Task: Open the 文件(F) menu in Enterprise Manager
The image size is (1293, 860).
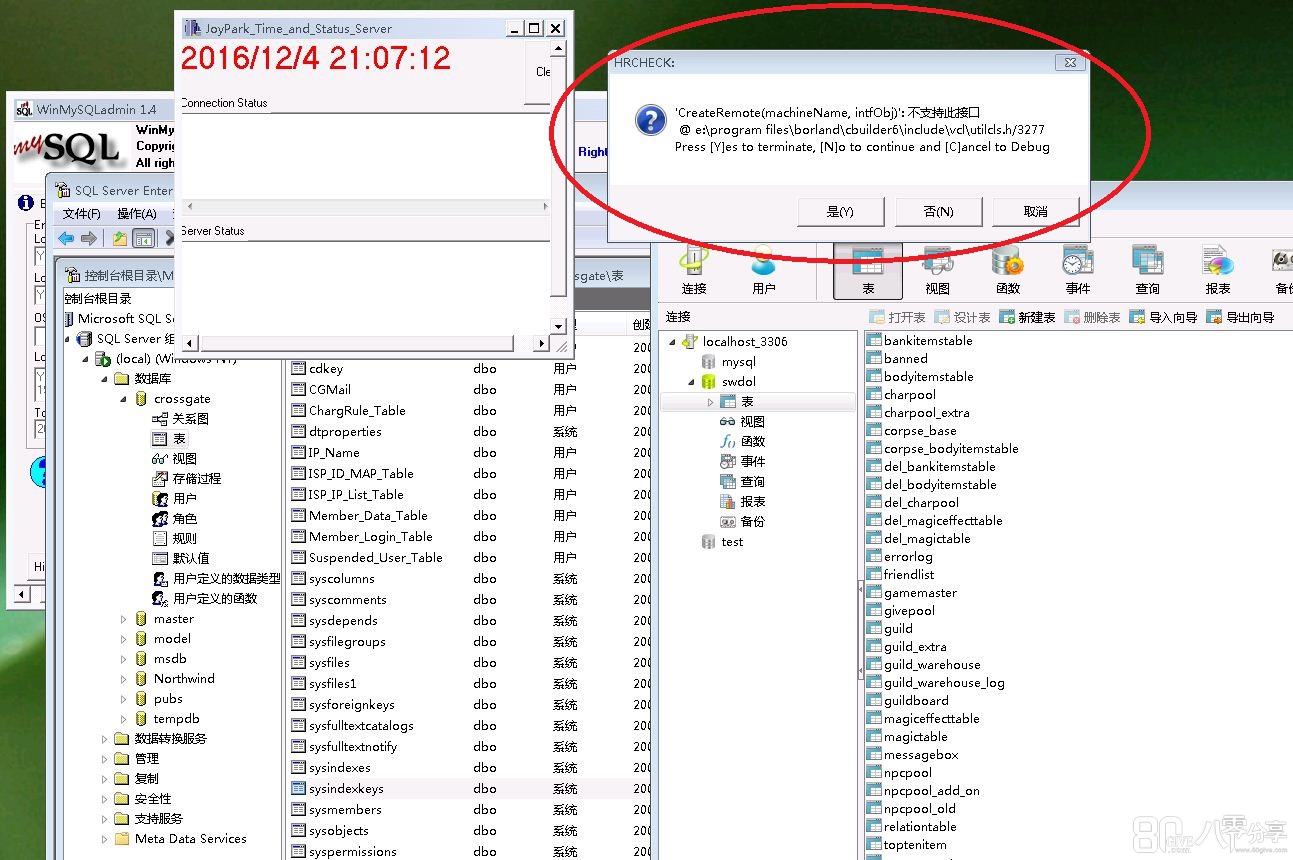Action: click(x=82, y=214)
